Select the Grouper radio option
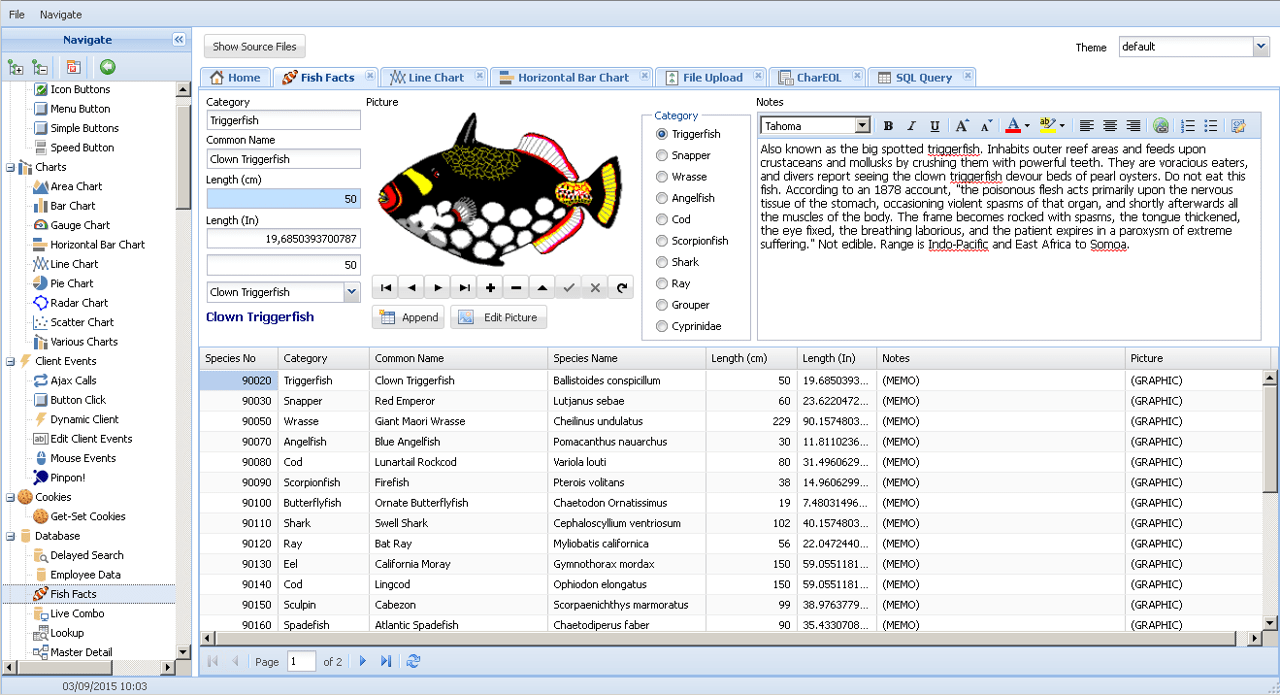 660,304
